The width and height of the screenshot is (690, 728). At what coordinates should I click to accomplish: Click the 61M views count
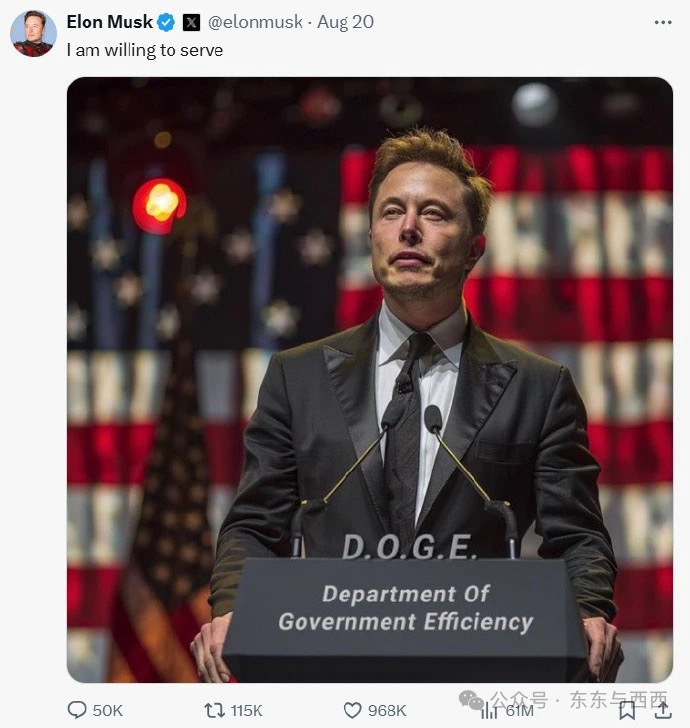point(519,711)
